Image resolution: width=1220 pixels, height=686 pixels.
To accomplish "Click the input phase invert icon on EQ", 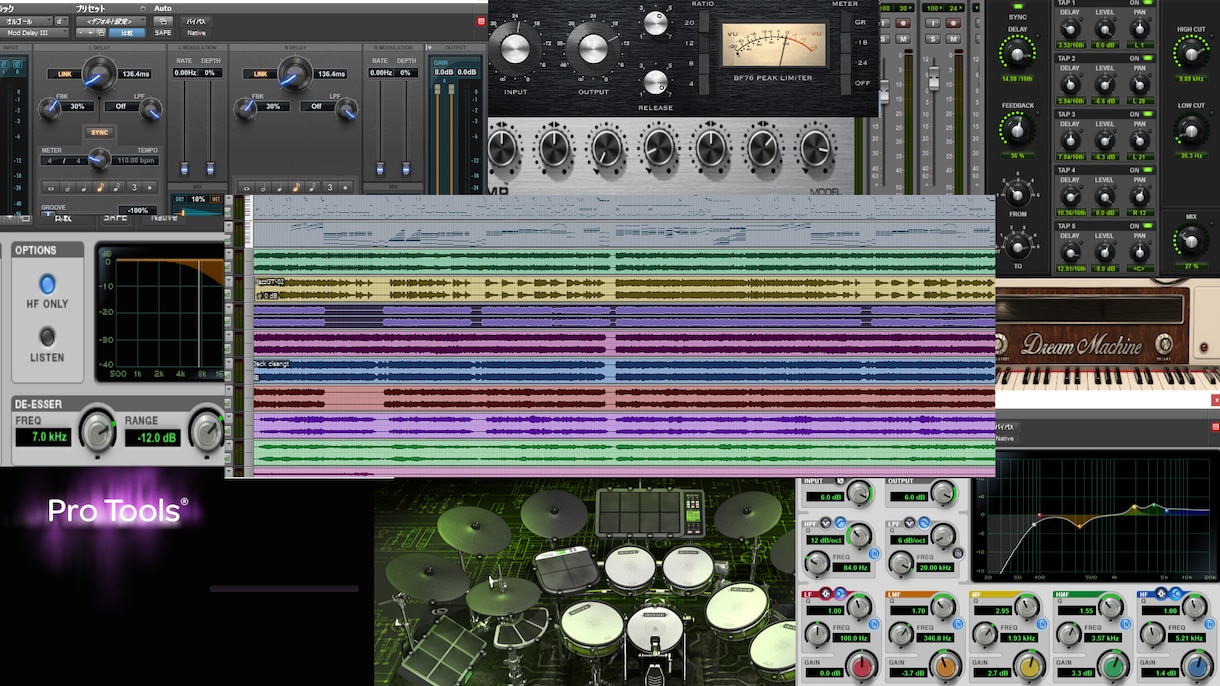I will point(840,481).
